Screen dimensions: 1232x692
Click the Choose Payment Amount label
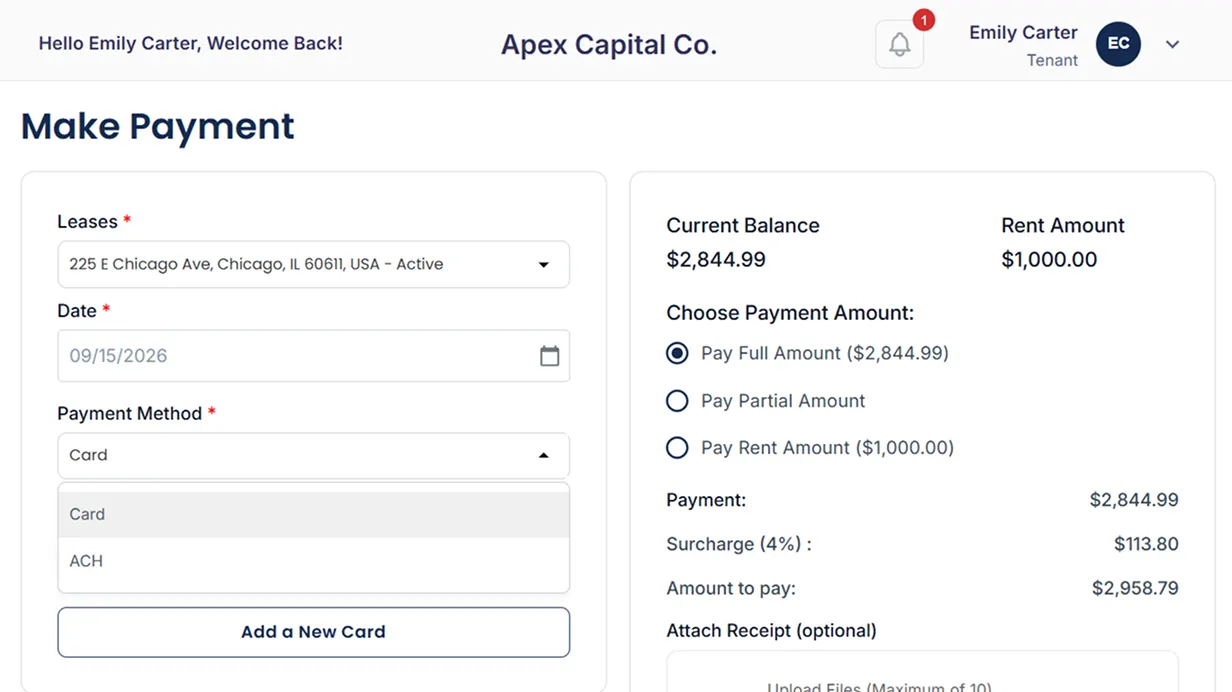[x=790, y=313]
